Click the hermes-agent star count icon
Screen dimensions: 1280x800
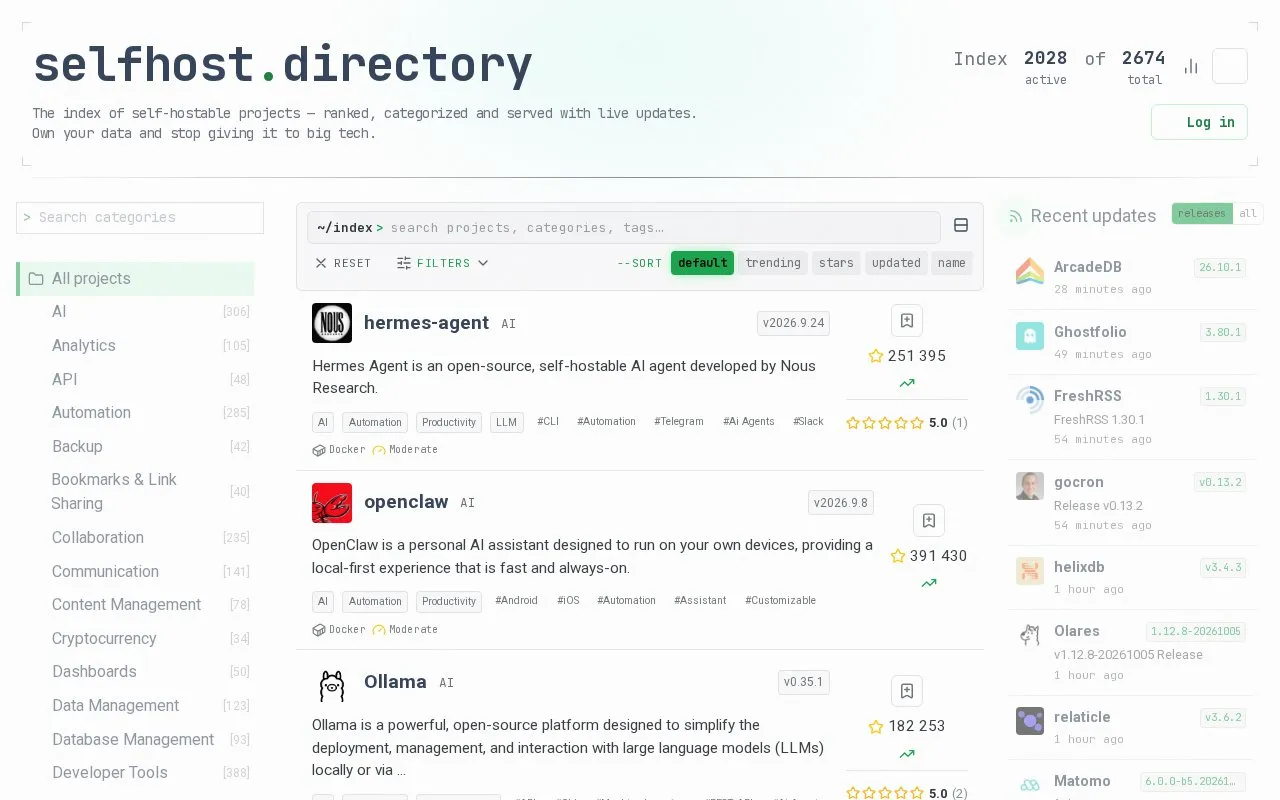876,356
